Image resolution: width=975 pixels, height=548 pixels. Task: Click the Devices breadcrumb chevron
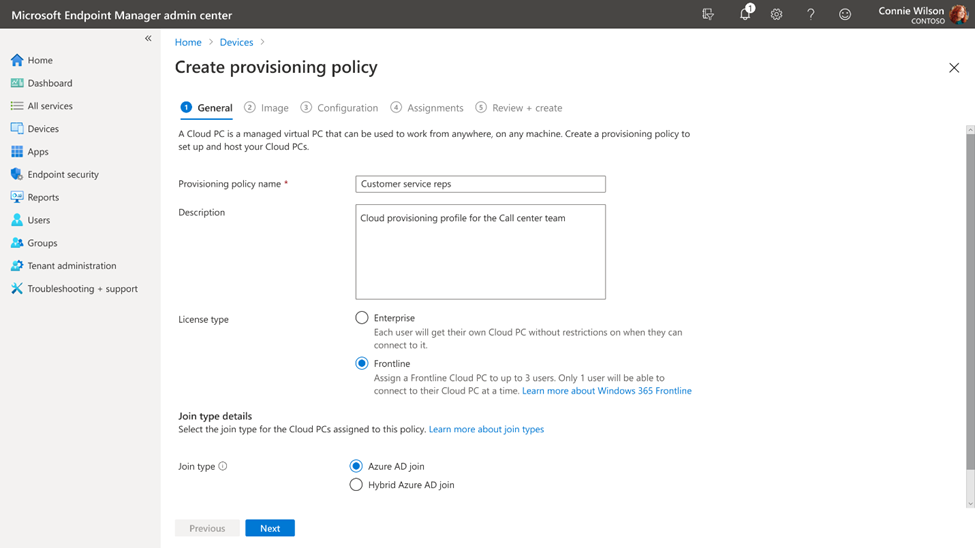263,43
